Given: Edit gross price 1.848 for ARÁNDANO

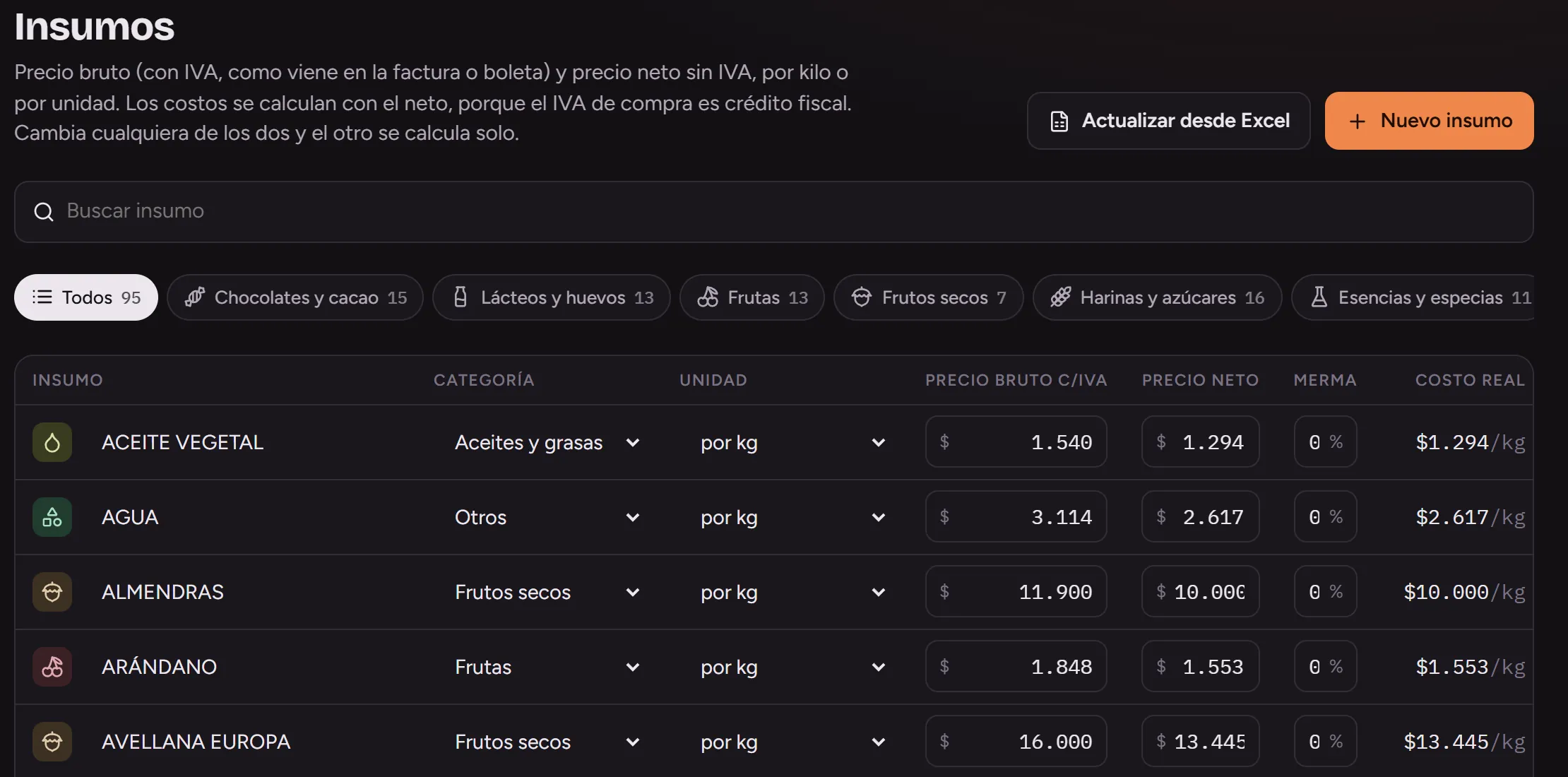Looking at the screenshot, I should [1016, 667].
